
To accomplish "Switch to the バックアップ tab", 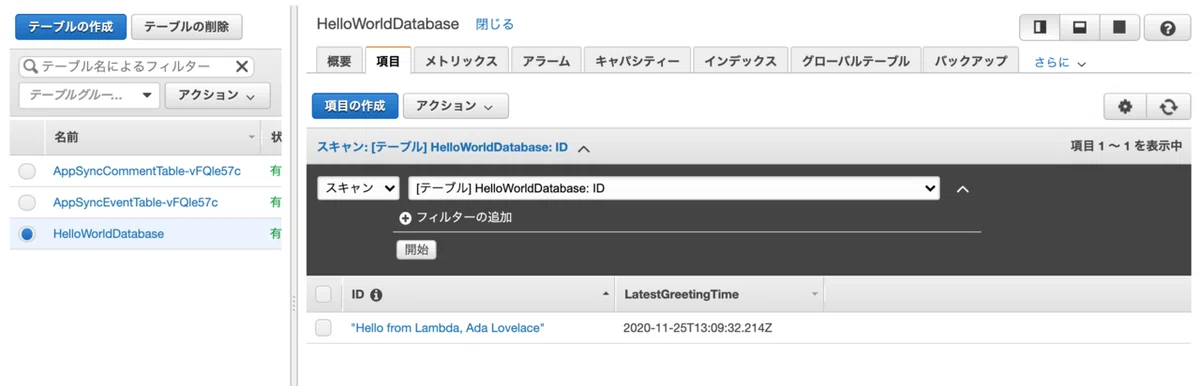I will pyautogui.click(x=971, y=61).
